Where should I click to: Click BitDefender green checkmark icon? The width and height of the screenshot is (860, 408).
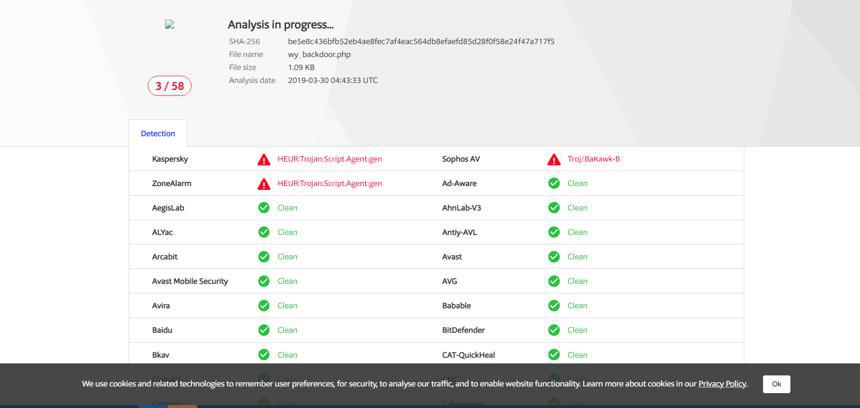pos(554,330)
